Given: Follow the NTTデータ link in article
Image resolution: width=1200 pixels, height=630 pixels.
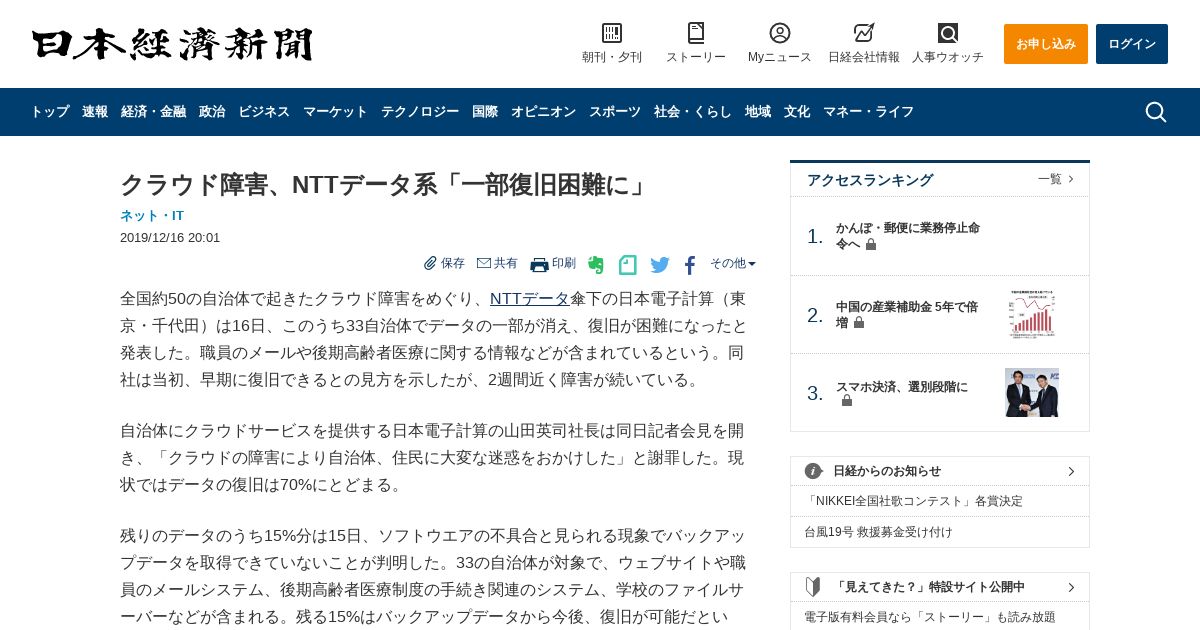Looking at the screenshot, I should click(530, 299).
